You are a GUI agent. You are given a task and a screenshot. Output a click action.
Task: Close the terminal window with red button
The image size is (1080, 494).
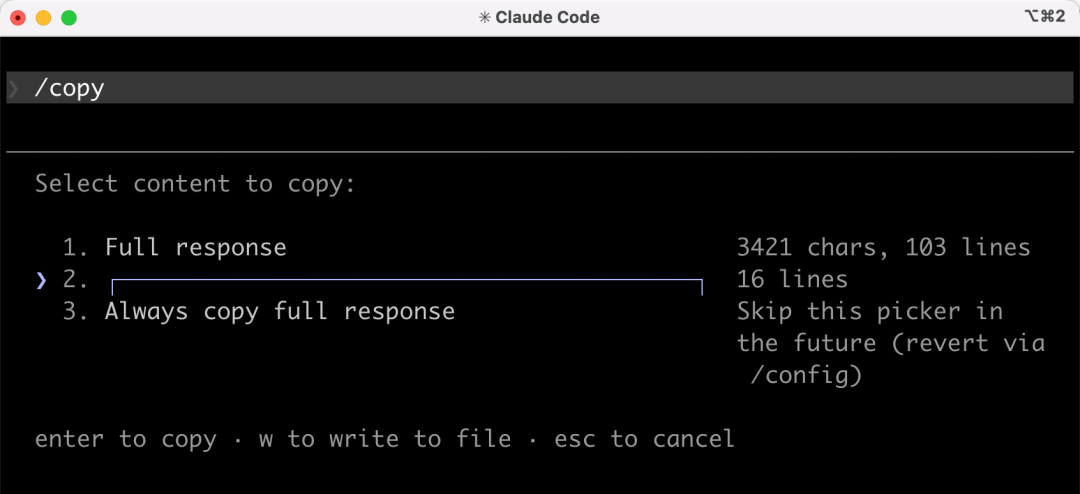[x=18, y=18]
